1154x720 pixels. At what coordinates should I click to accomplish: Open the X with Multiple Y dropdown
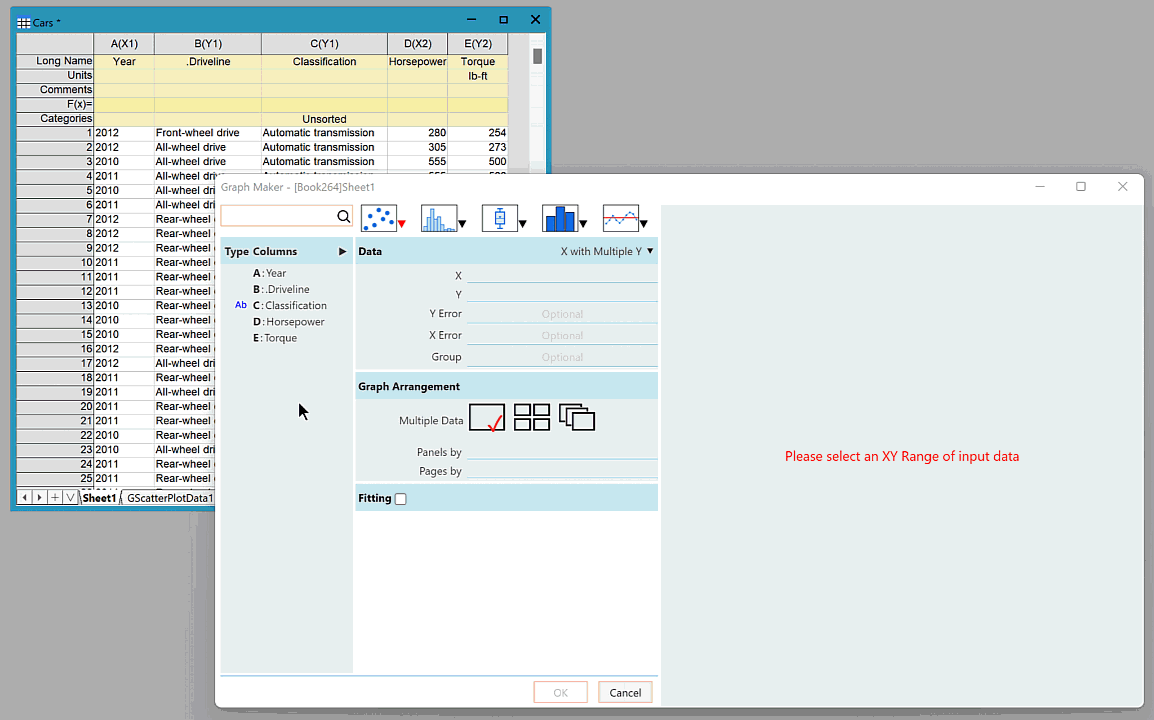(607, 252)
